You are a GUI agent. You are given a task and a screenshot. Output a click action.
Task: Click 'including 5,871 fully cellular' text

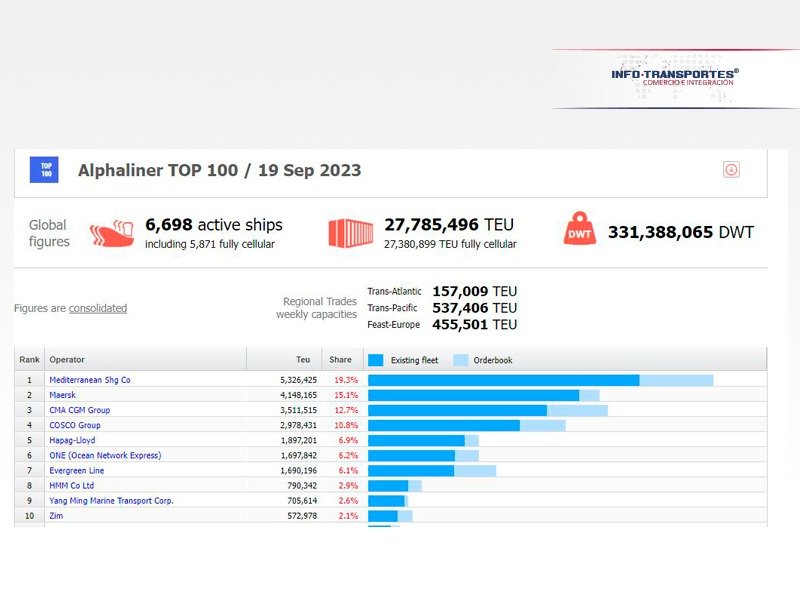pos(210,244)
